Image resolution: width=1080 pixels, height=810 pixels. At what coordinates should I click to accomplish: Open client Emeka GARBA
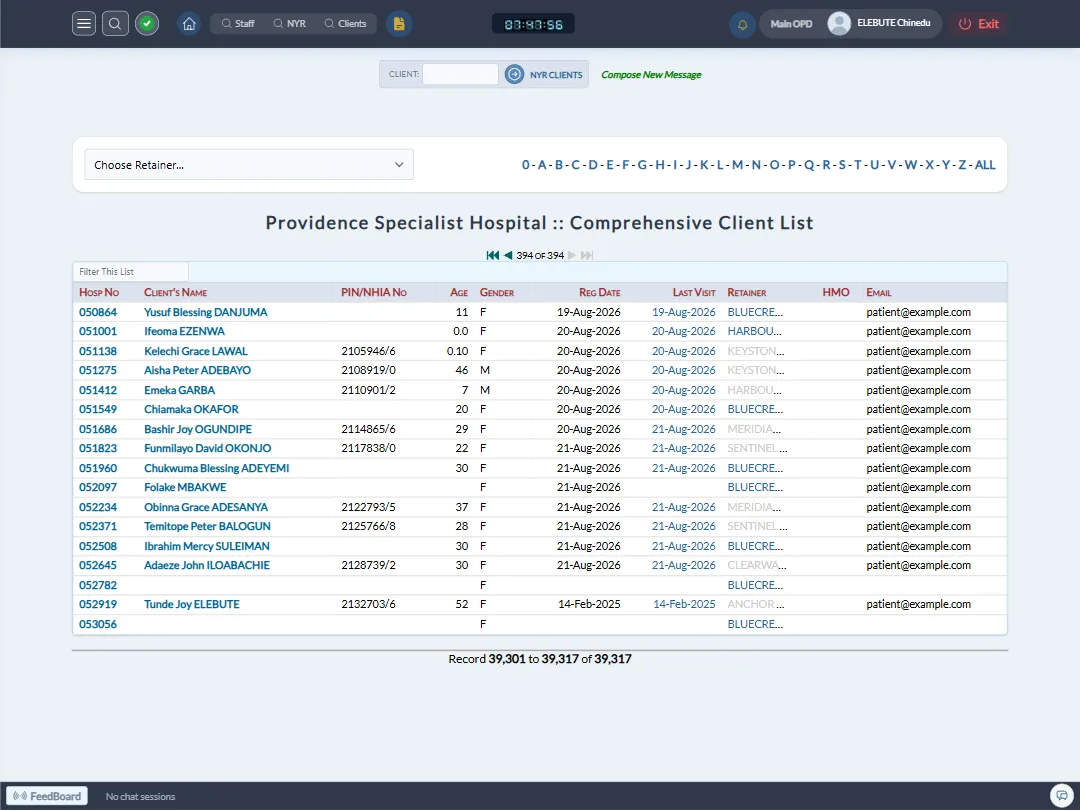point(179,390)
